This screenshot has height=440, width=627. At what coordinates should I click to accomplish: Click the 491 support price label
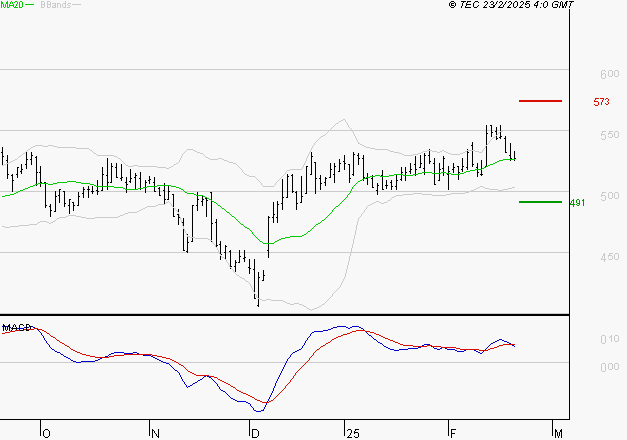click(x=577, y=203)
